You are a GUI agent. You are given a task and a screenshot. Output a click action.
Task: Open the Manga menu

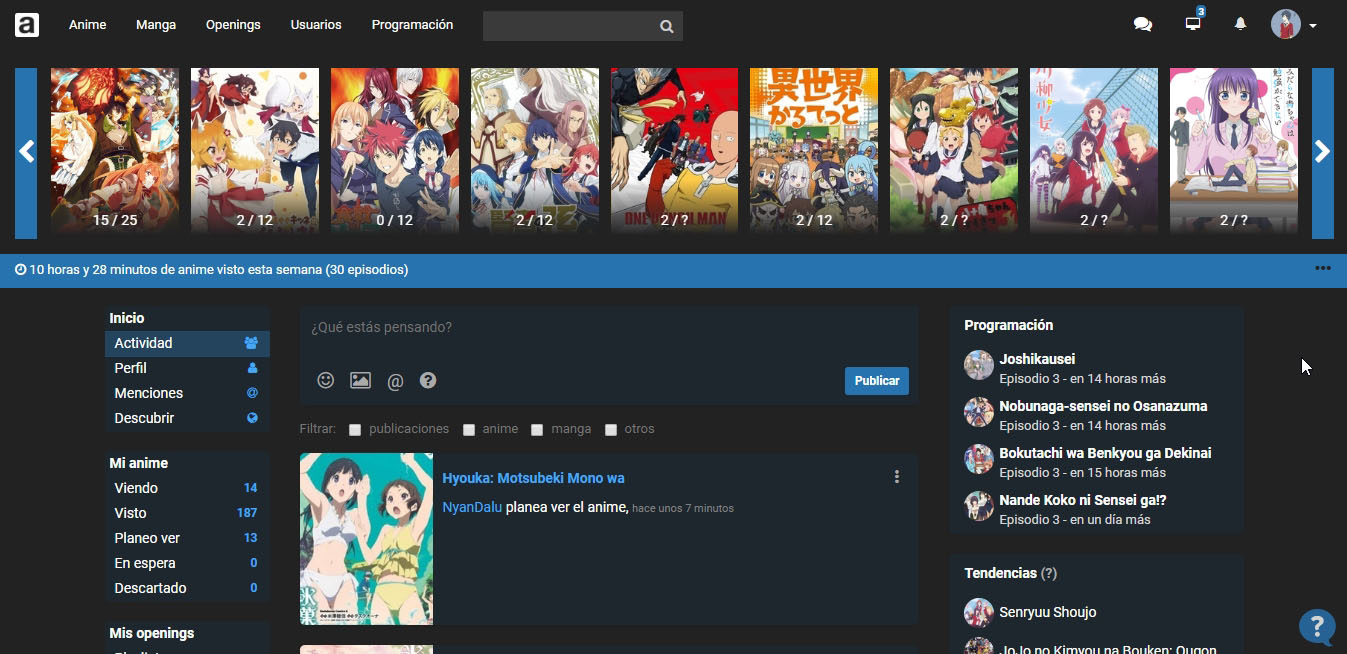click(x=156, y=25)
